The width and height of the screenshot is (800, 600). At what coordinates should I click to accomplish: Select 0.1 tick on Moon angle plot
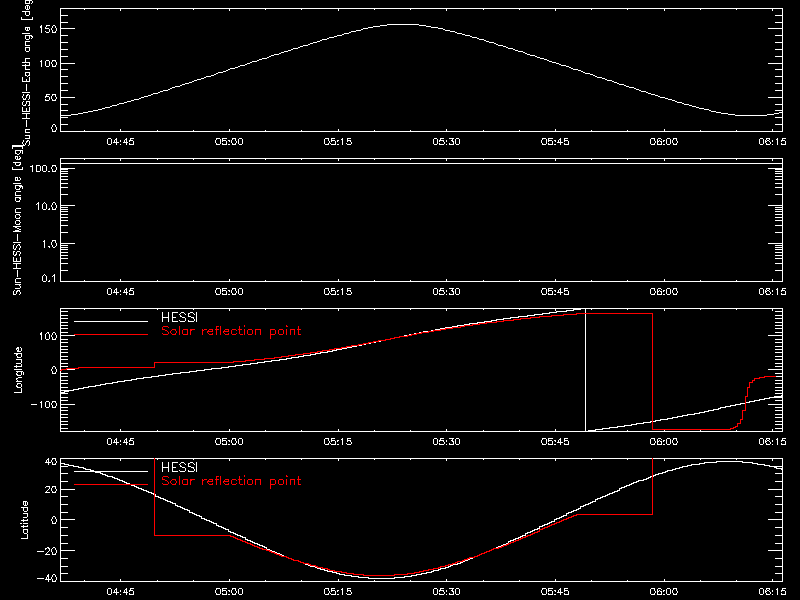tap(49, 278)
